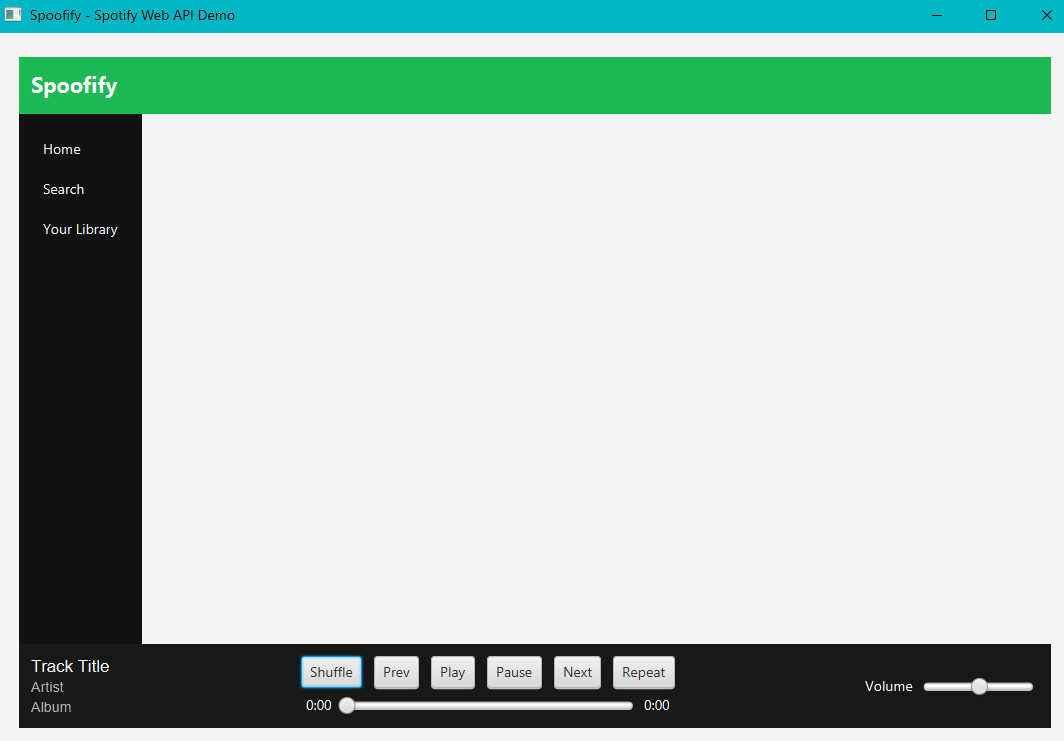Open the Home page in sidebar
The image size is (1064, 741).
point(62,149)
